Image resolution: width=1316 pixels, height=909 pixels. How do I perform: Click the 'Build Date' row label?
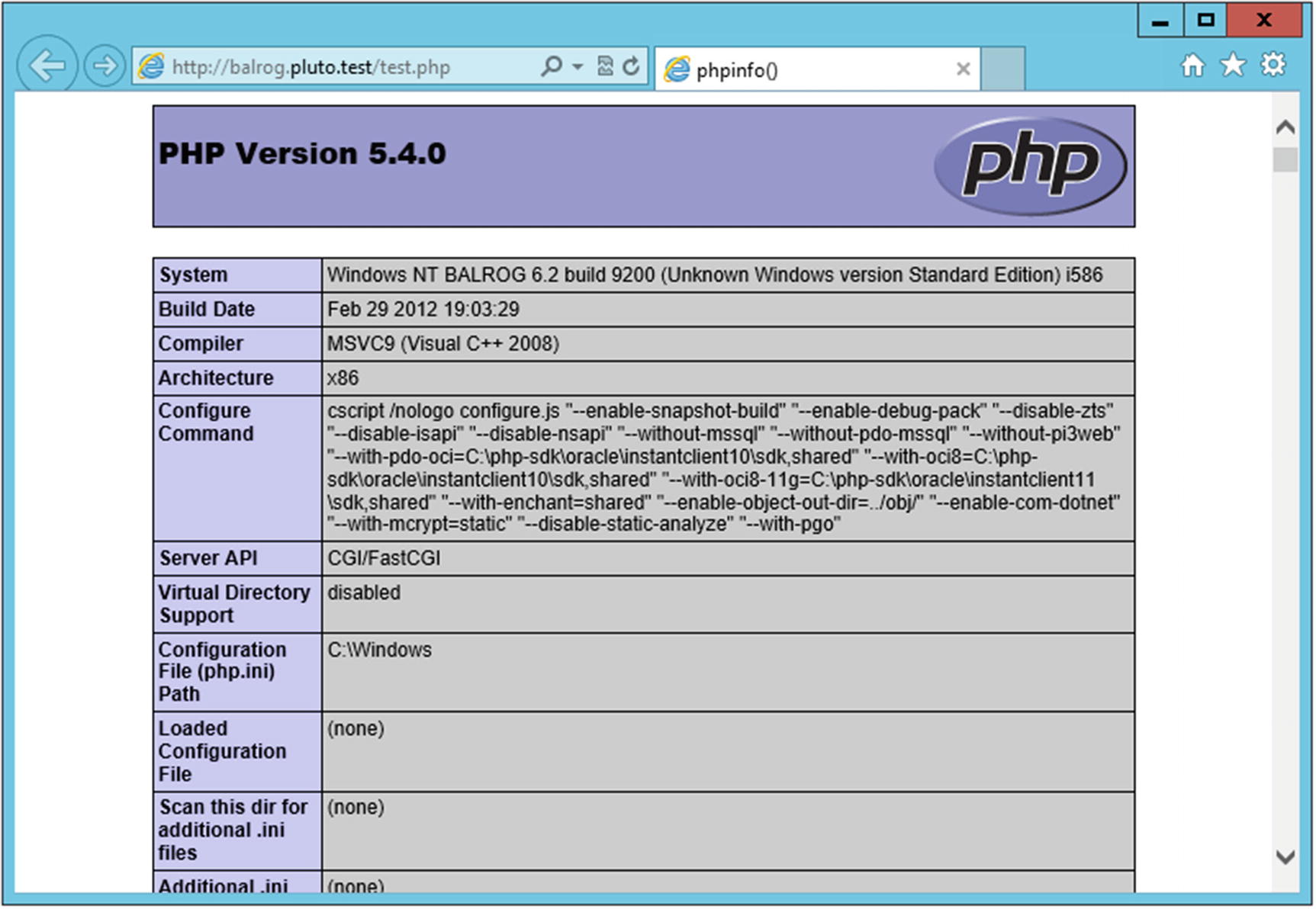207,309
